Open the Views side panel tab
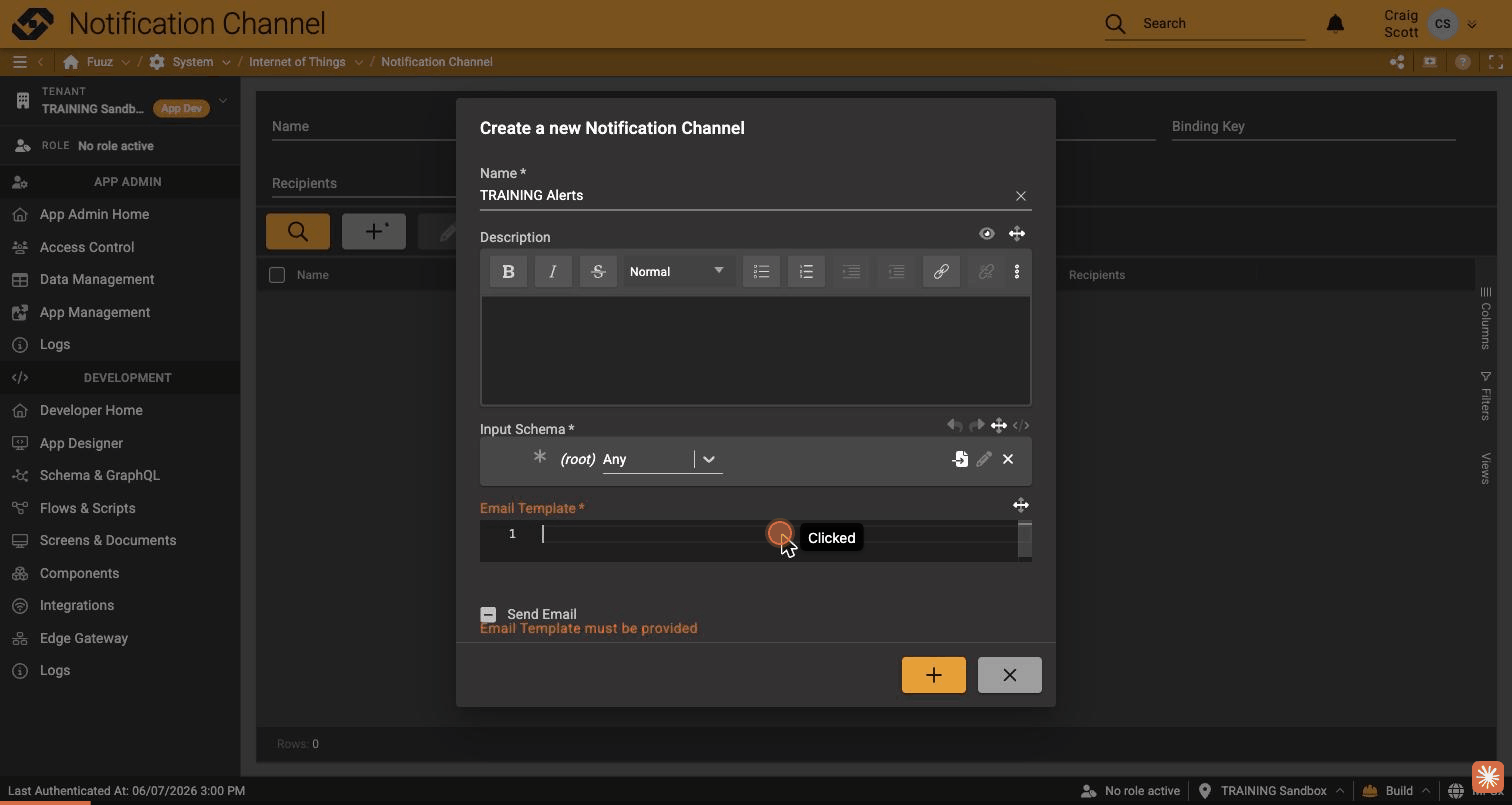Image resolution: width=1512 pixels, height=805 pixels. click(1486, 468)
